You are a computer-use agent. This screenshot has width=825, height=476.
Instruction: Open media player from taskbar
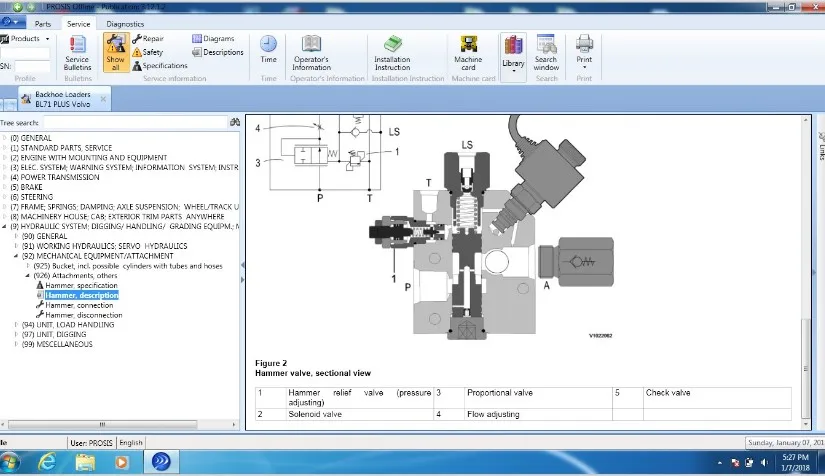(122, 462)
